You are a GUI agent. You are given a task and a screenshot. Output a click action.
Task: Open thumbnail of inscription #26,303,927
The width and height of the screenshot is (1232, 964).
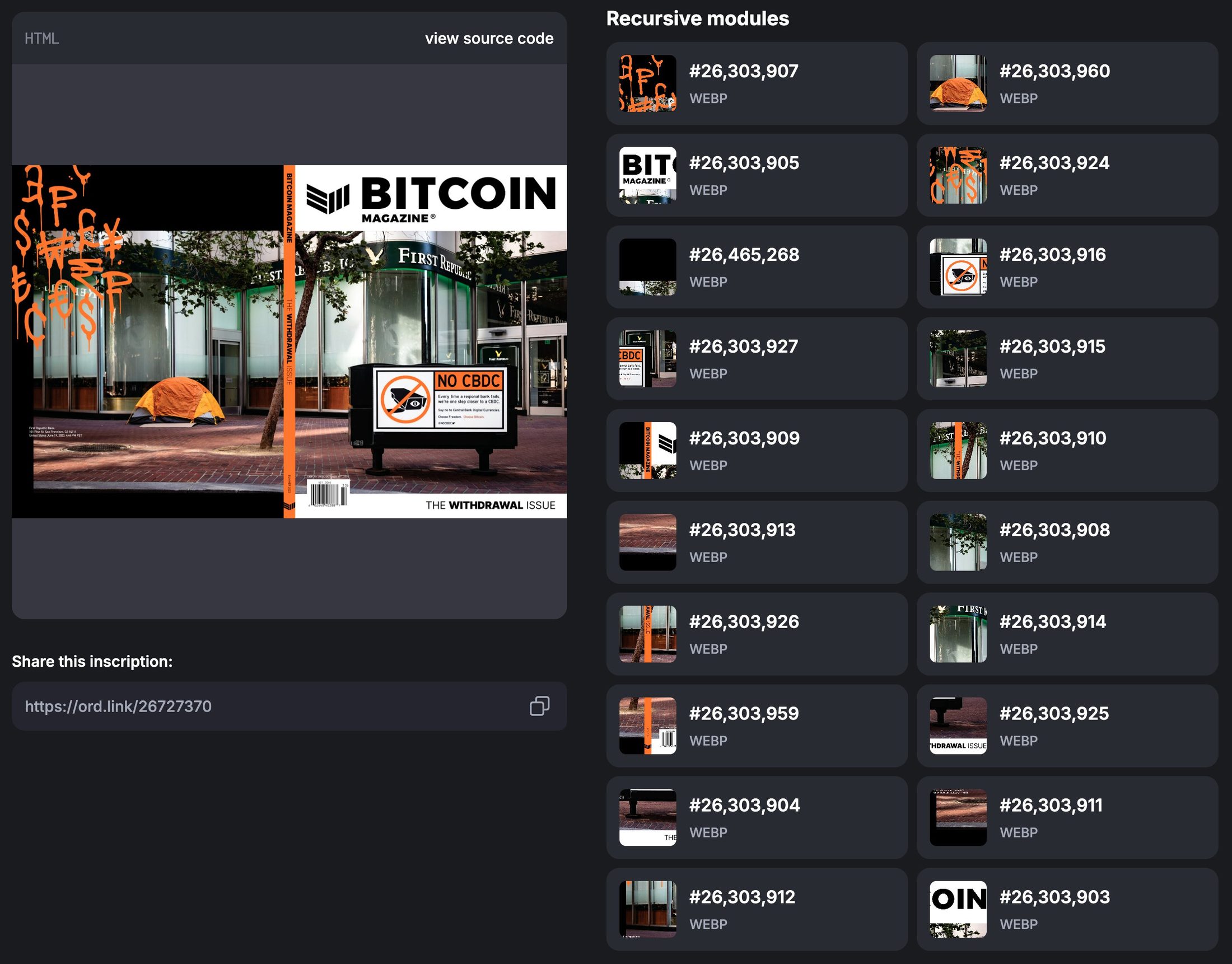[647, 358]
